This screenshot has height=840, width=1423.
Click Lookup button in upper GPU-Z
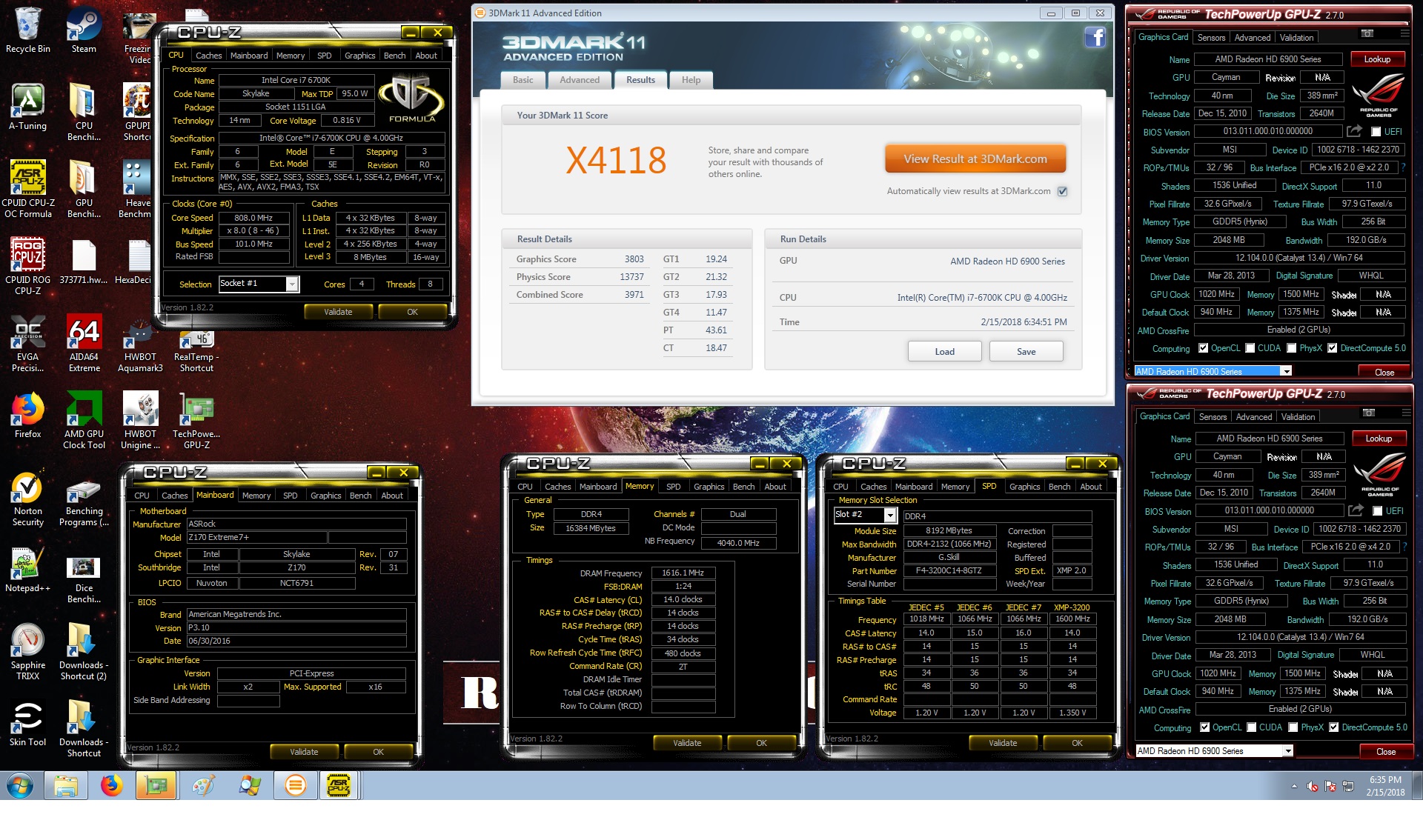1377,59
